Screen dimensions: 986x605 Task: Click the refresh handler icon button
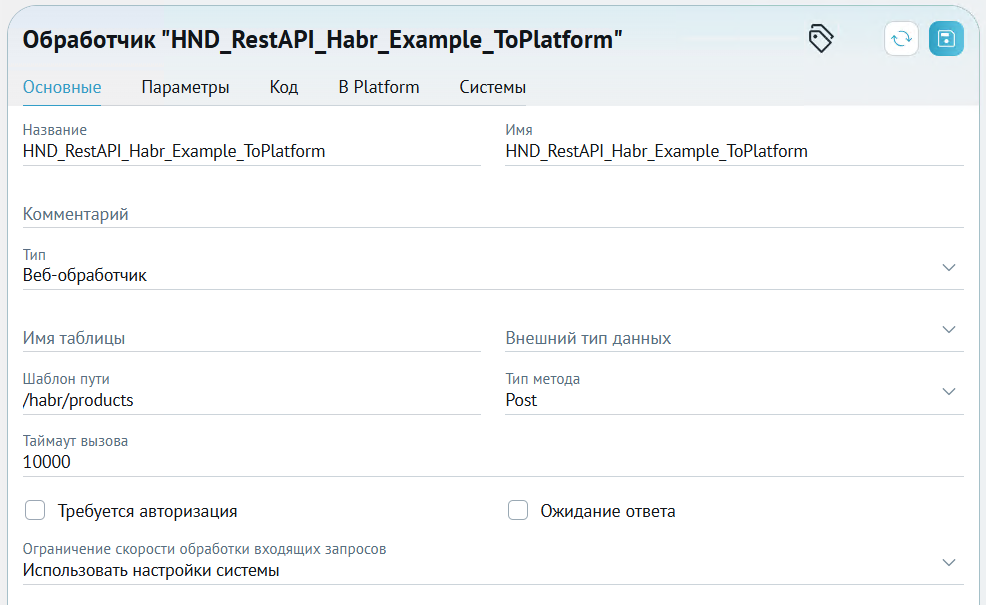coord(901,39)
